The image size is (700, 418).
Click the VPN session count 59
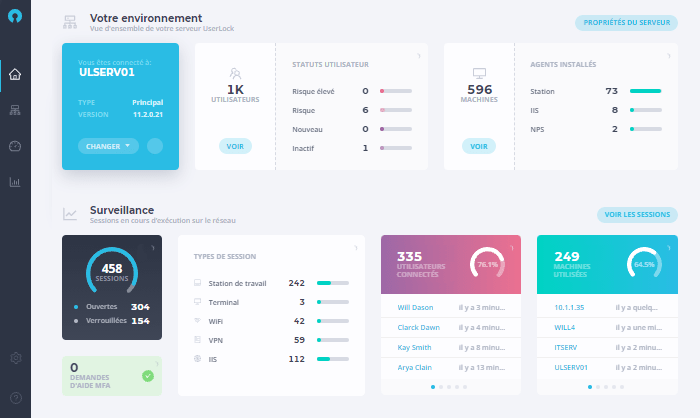[x=299, y=340]
